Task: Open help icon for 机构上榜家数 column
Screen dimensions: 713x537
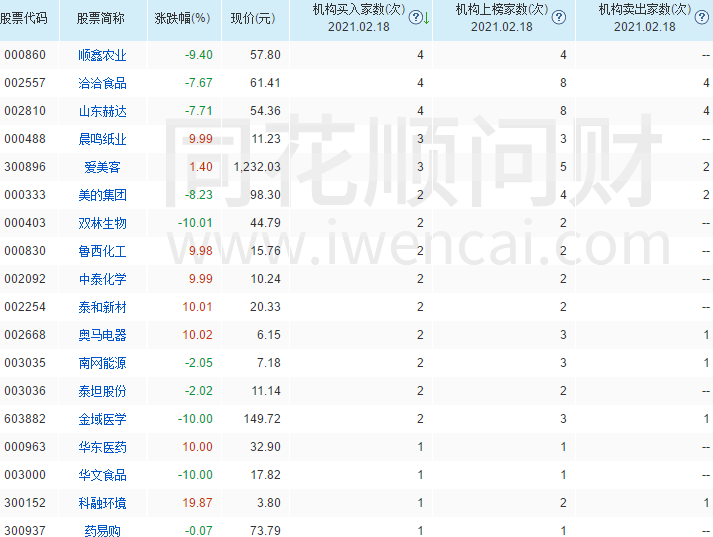Action: point(558,18)
